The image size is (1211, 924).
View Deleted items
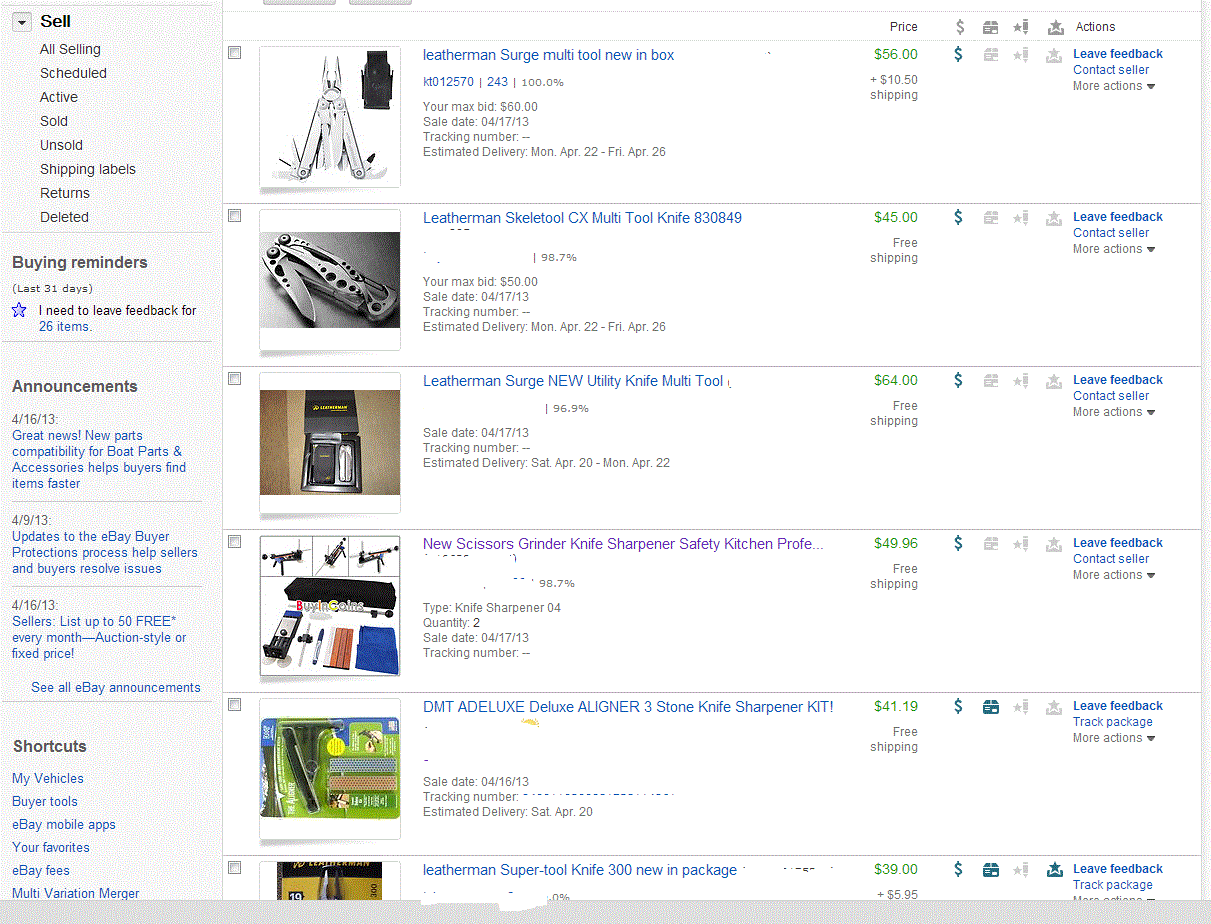pyautogui.click(x=64, y=217)
